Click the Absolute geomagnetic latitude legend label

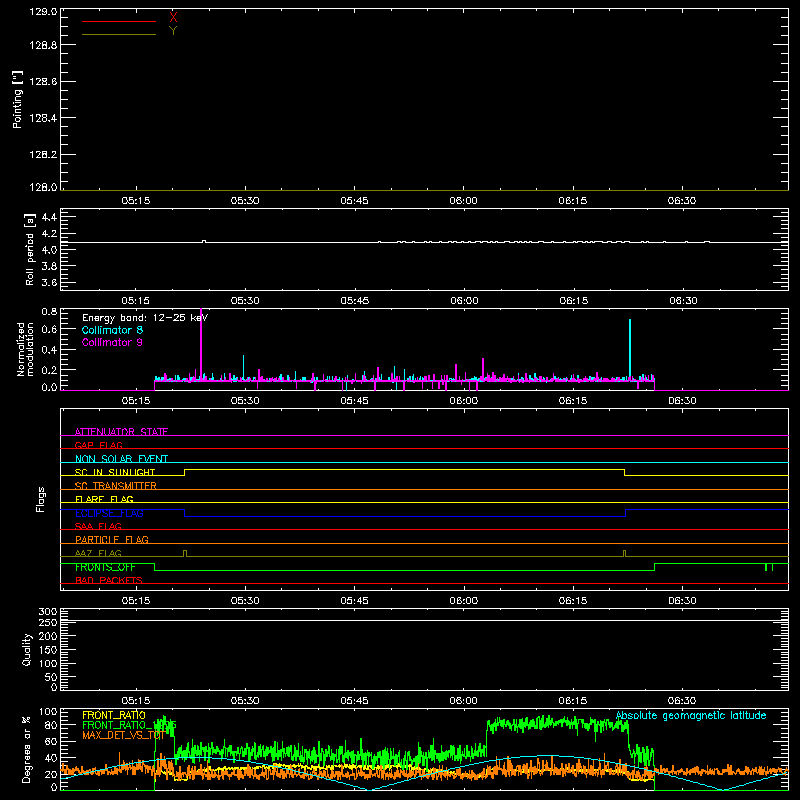click(x=691, y=715)
